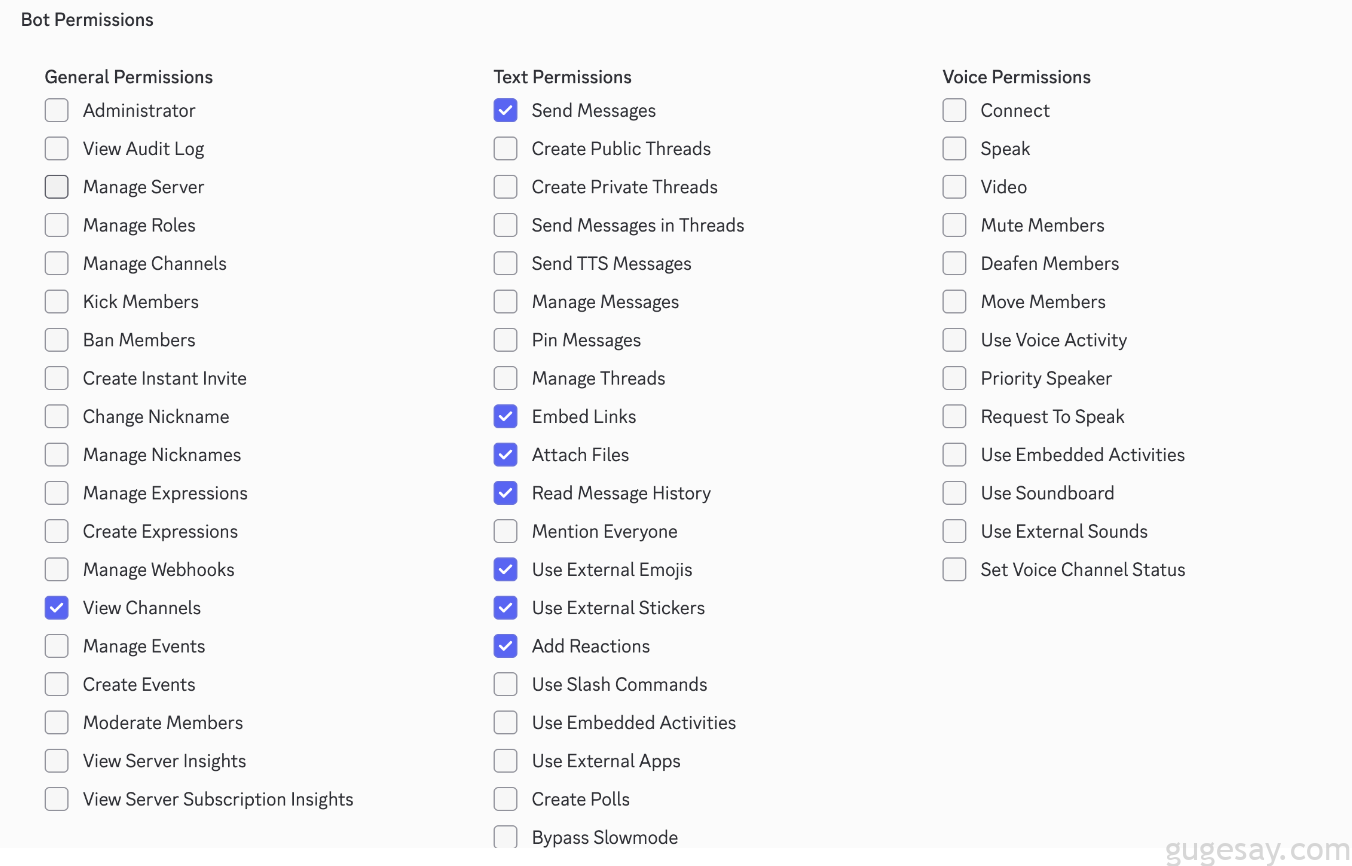
Task: Check the Mention Everyone box
Action: click(x=506, y=532)
